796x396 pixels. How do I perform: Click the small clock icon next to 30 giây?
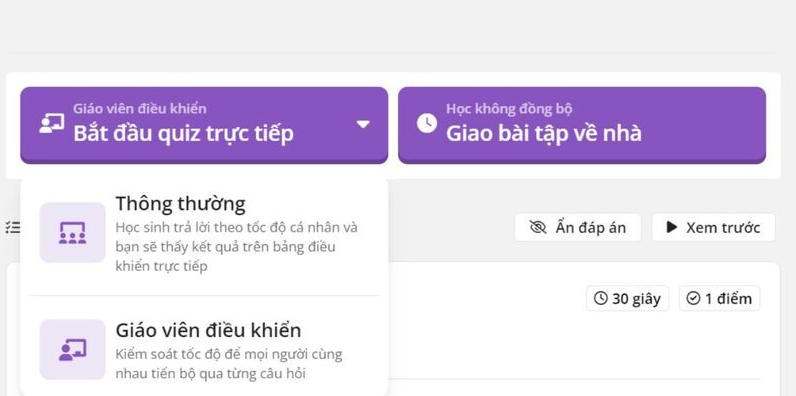[601, 298]
